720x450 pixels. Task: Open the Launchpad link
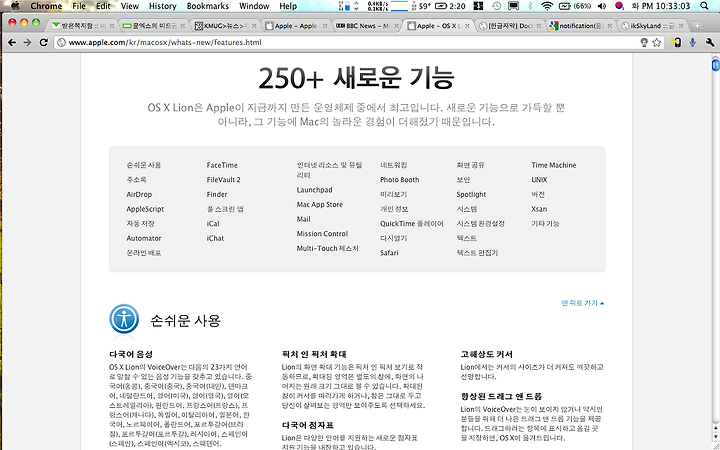pos(315,190)
